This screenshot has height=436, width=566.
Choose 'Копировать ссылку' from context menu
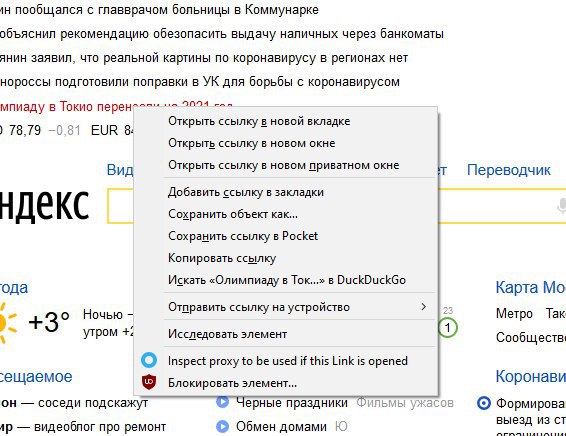coord(285,258)
